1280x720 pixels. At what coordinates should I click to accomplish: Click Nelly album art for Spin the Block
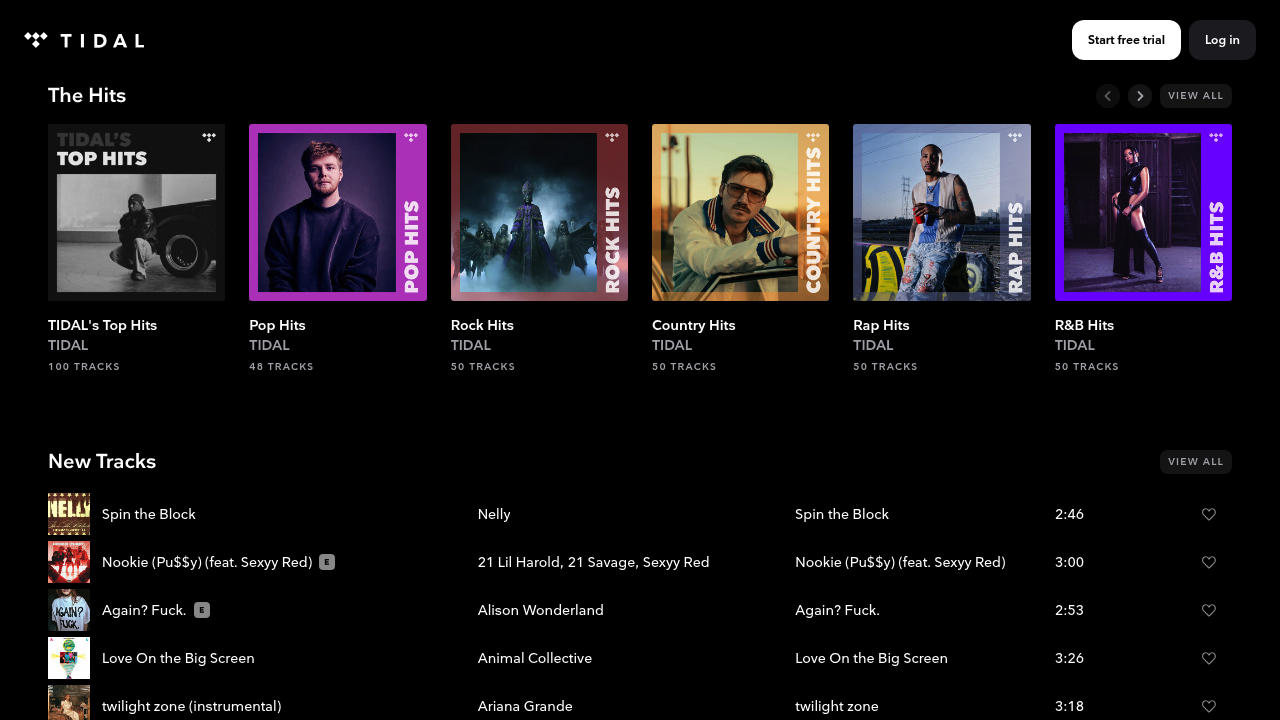(69, 514)
